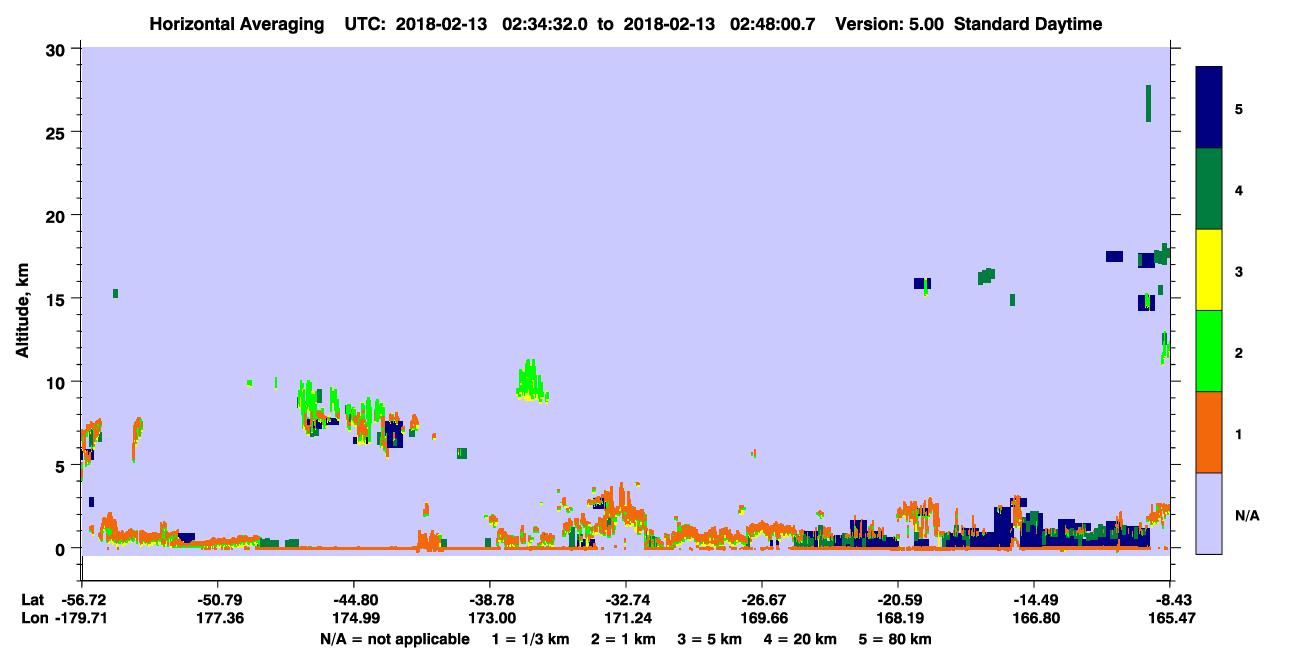Click the latitude value -44.80
This screenshot has height=667, width=1300.
coord(353,600)
